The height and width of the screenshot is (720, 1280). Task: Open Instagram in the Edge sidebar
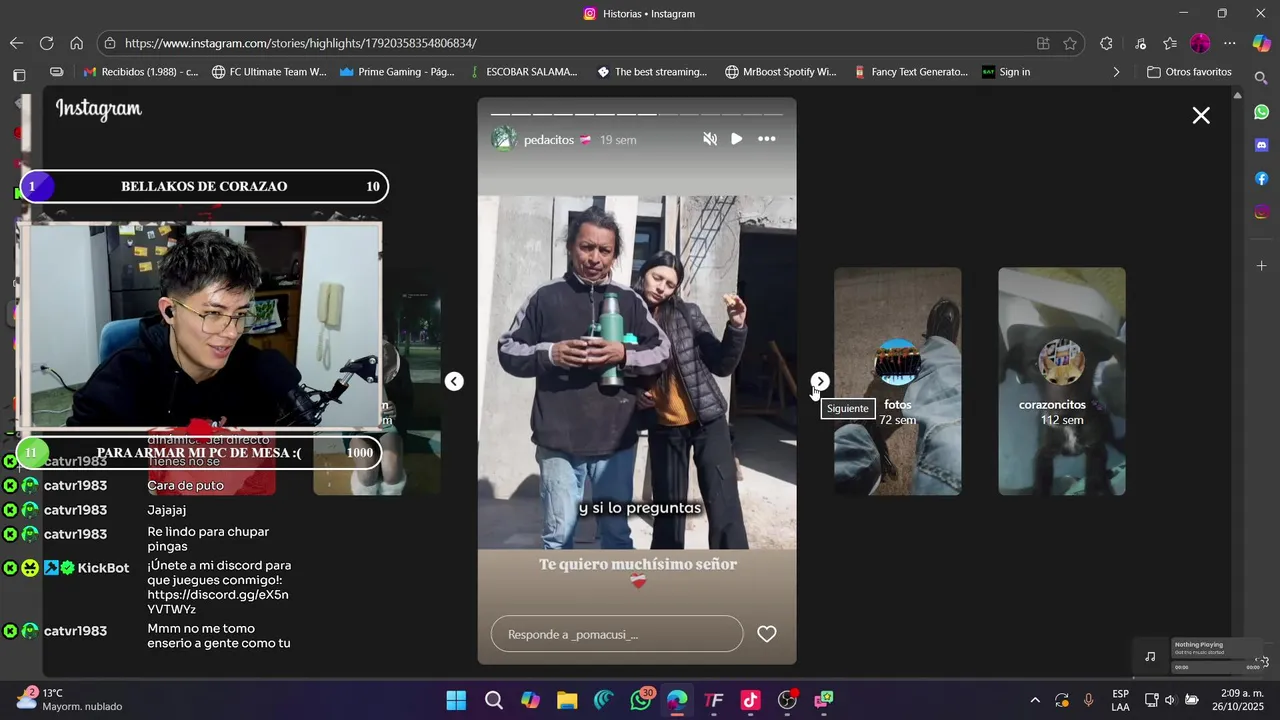(x=1262, y=211)
